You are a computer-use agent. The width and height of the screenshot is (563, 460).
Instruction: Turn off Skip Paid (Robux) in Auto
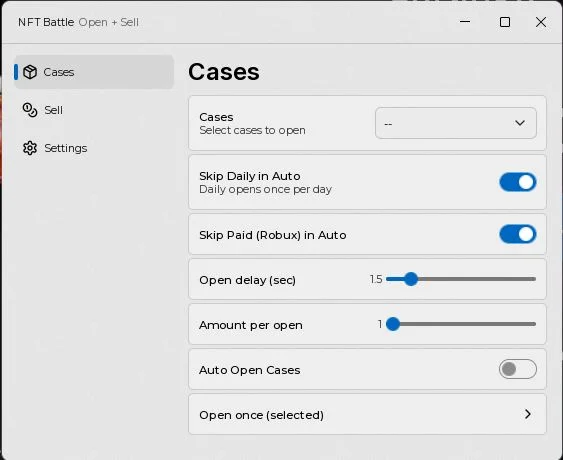click(517, 234)
